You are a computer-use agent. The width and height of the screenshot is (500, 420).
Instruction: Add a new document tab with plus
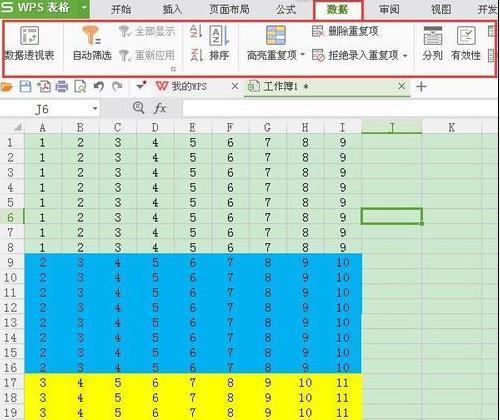[x=421, y=87]
